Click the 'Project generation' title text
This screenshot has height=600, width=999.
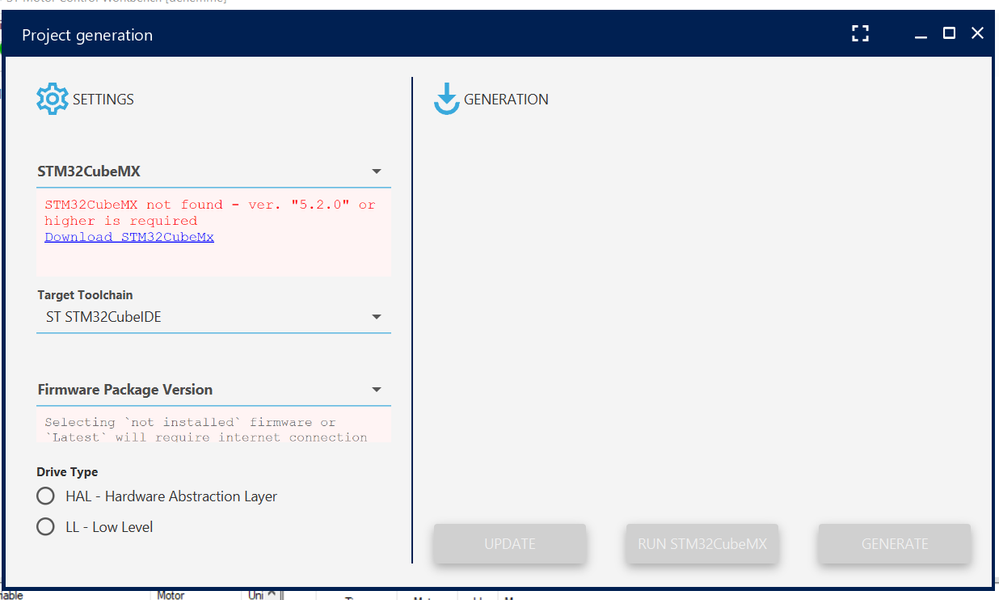click(x=87, y=35)
